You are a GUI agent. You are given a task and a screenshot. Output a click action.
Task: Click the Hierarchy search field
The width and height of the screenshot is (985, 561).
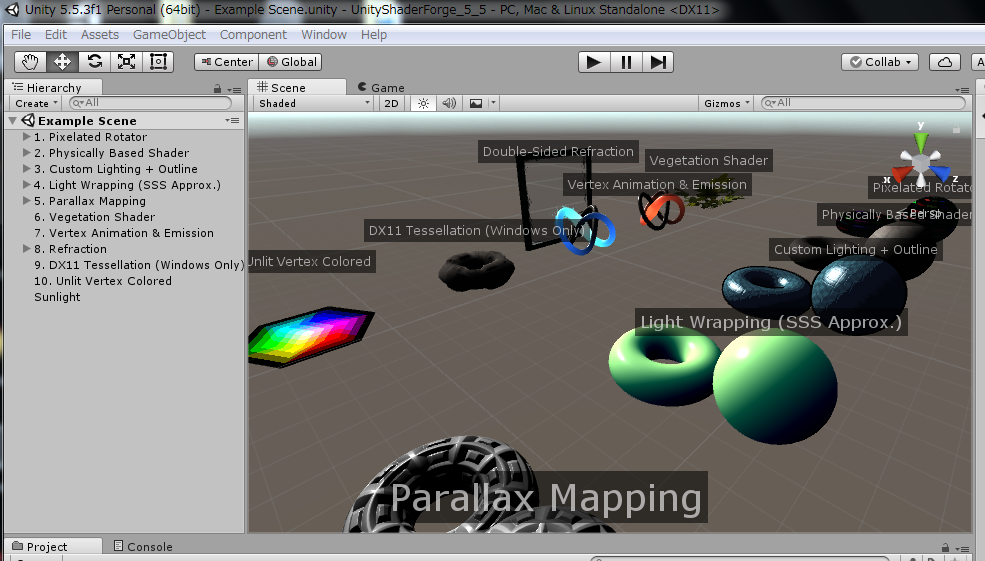point(150,102)
